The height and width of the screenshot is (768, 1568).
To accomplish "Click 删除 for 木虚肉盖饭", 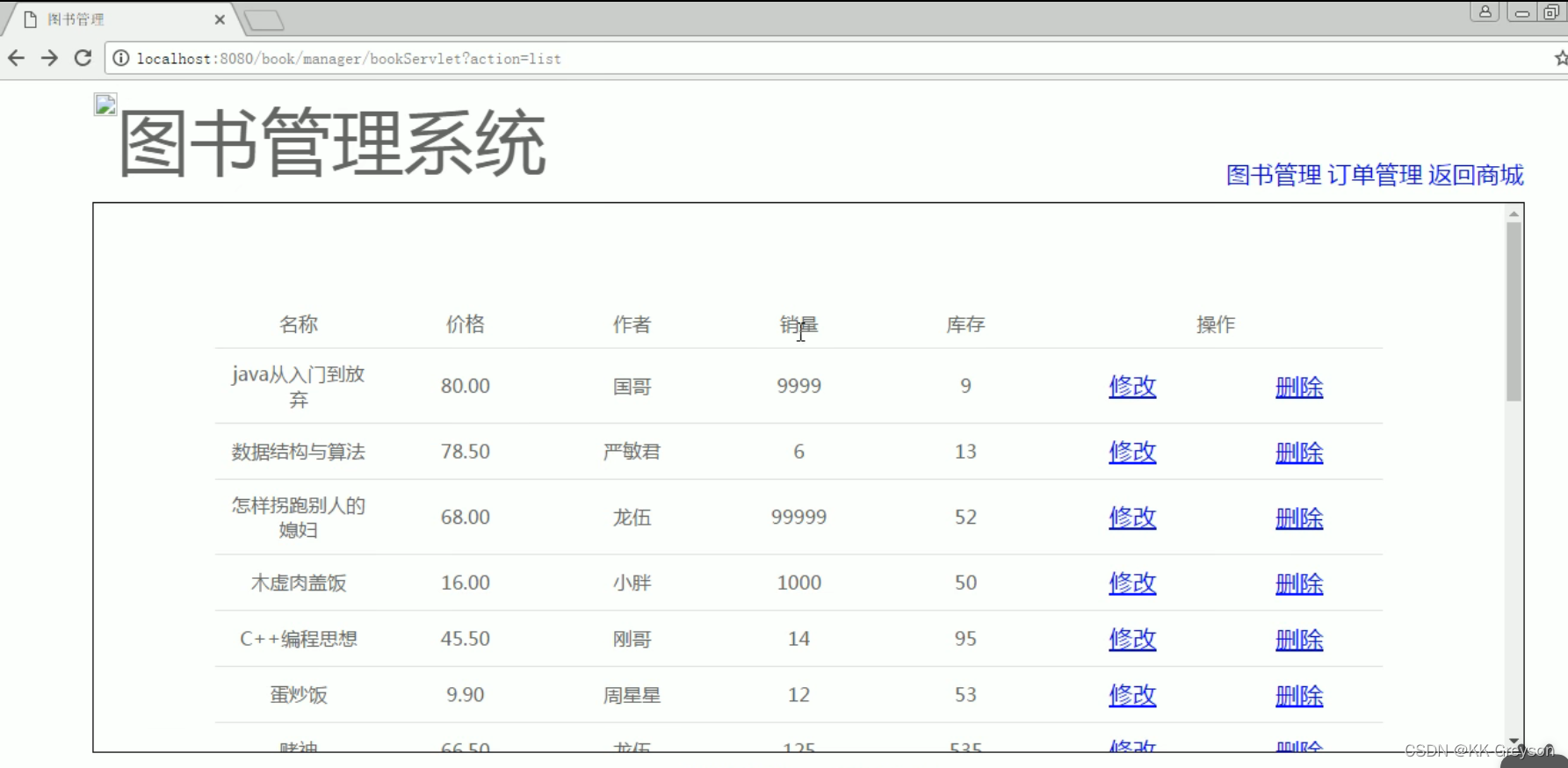I will 1299,583.
